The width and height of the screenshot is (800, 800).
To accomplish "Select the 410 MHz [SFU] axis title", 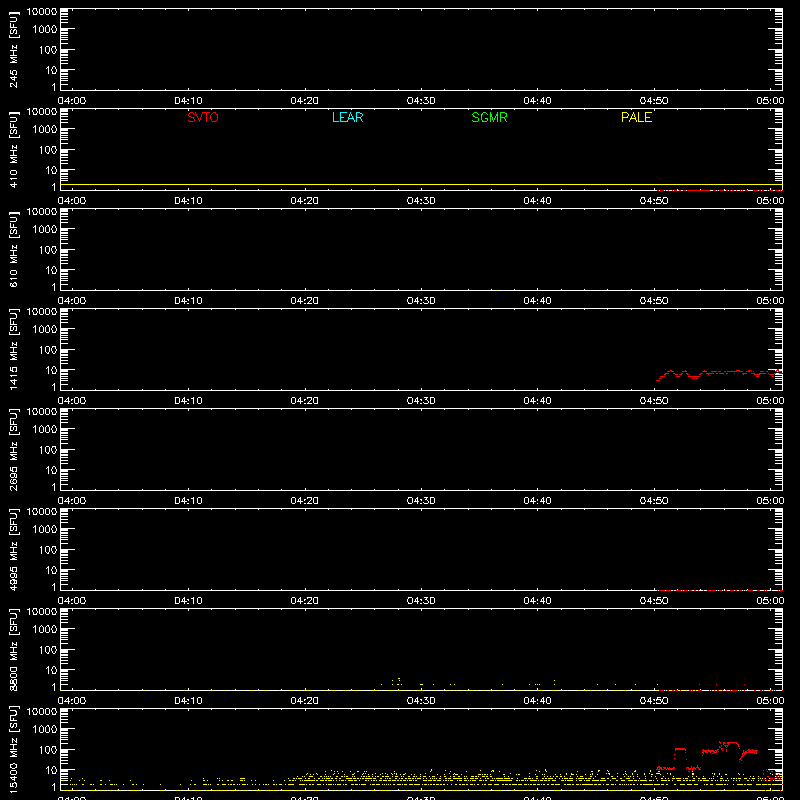I will pyautogui.click(x=13, y=149).
